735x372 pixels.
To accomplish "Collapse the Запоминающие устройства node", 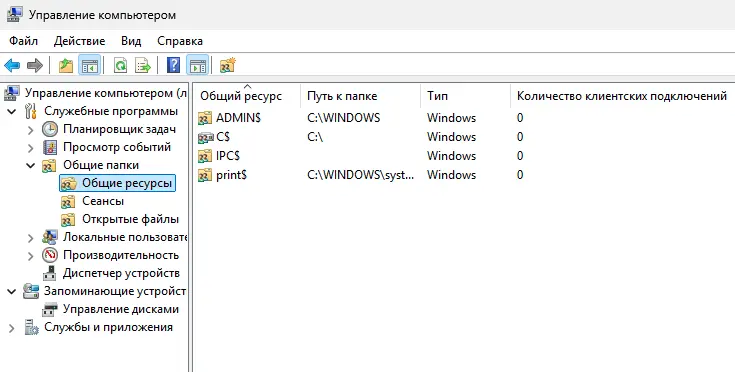I will coord(12,292).
